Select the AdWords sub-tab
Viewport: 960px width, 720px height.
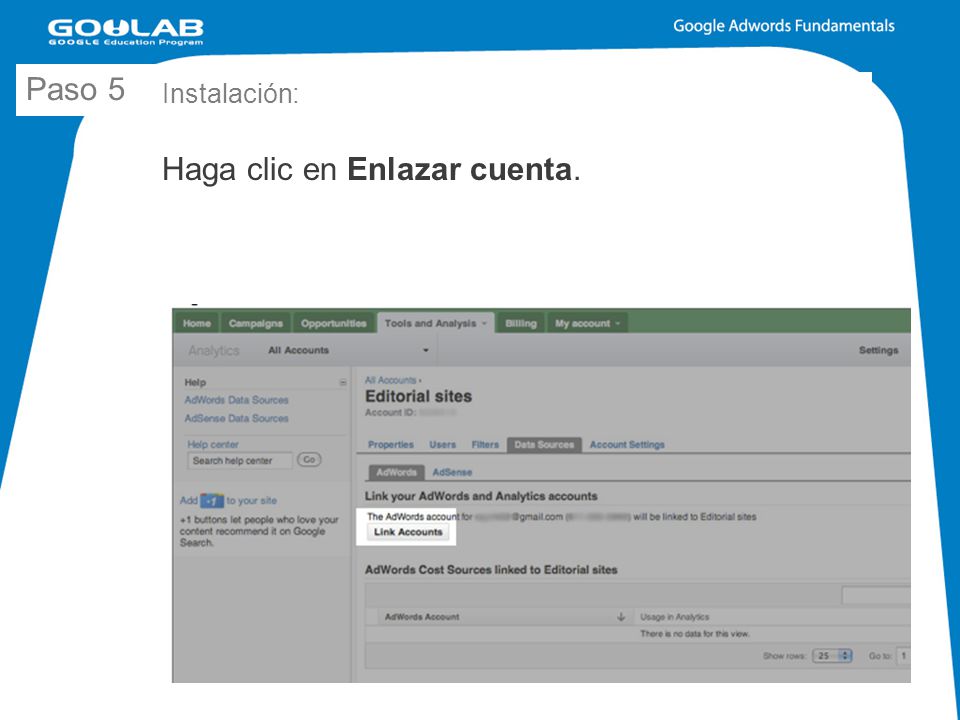(x=396, y=472)
